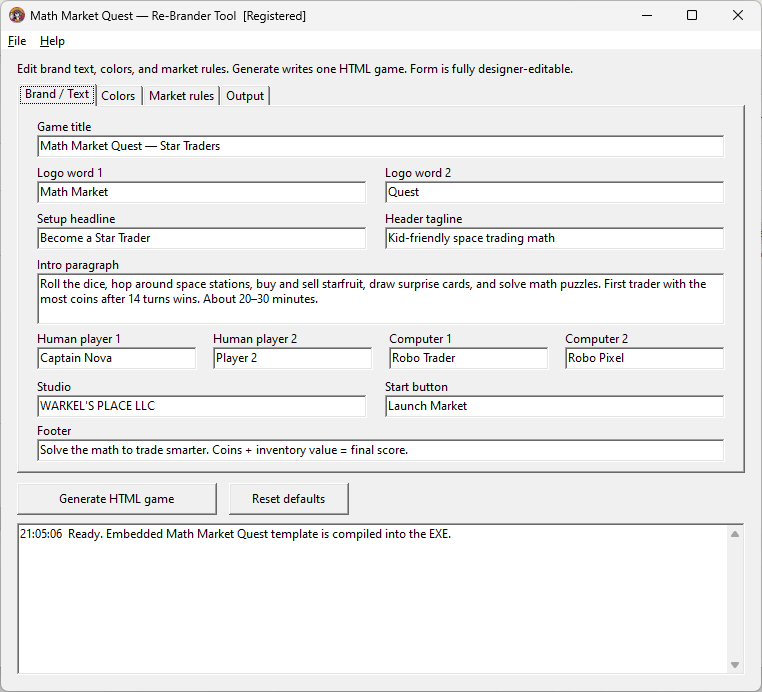
Task: Click the log scrollbar up arrow
Action: [735, 534]
